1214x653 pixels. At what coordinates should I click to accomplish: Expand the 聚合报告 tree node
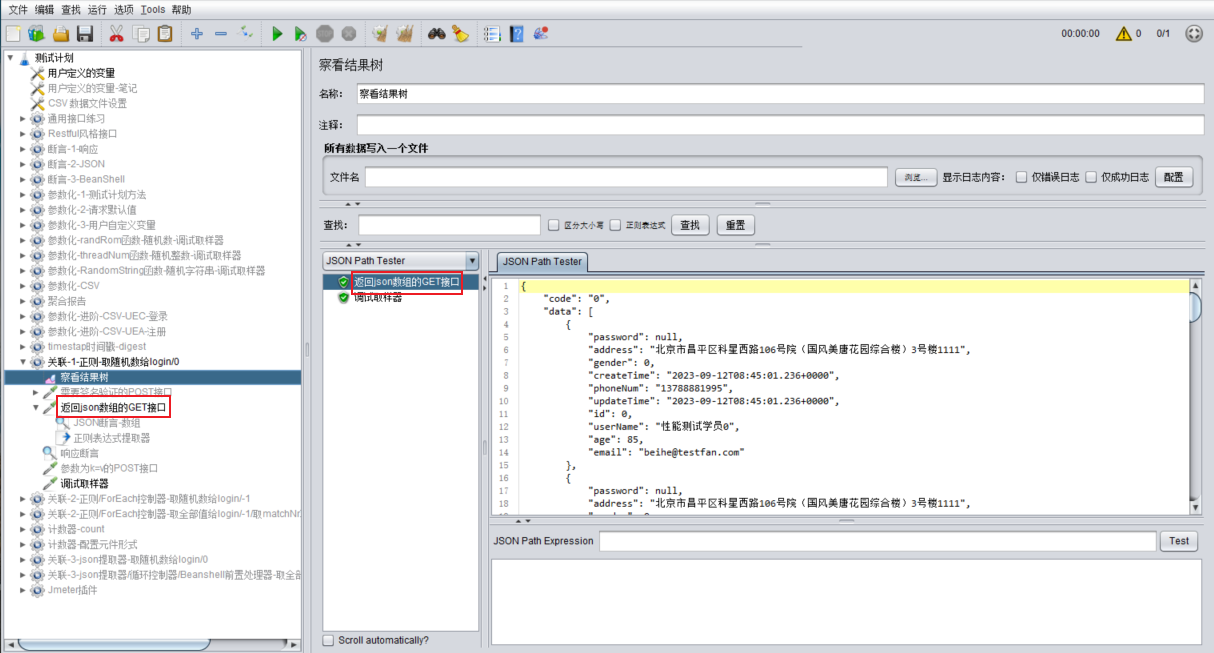click(x=23, y=301)
